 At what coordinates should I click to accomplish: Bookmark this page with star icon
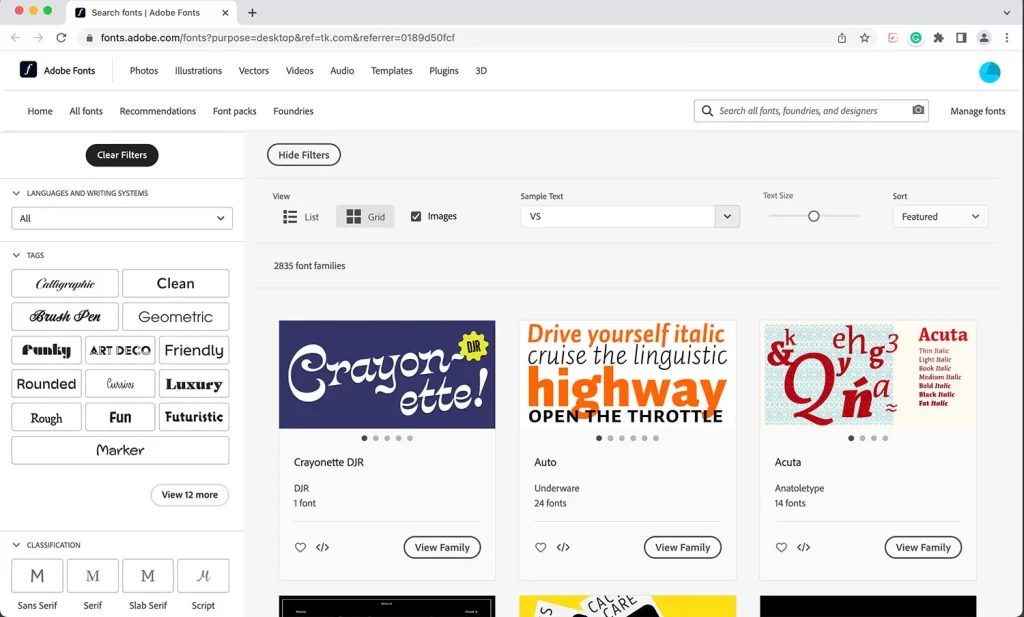pos(865,38)
